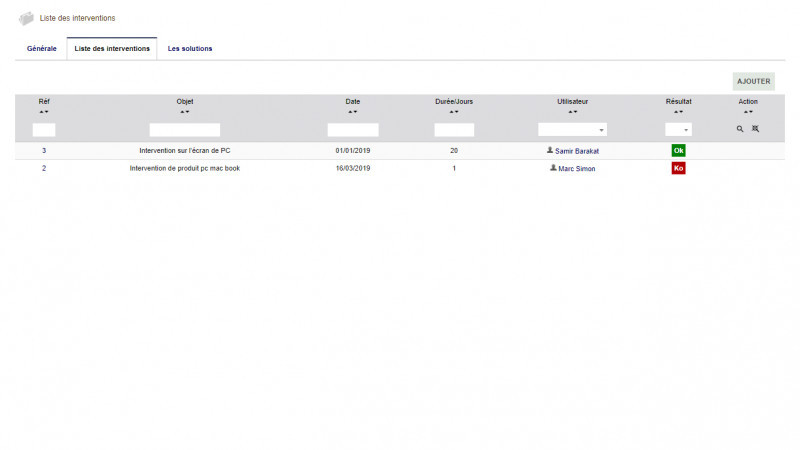Click the Liste des interventions header icon
This screenshot has height=450, width=800.
[x=27, y=18]
